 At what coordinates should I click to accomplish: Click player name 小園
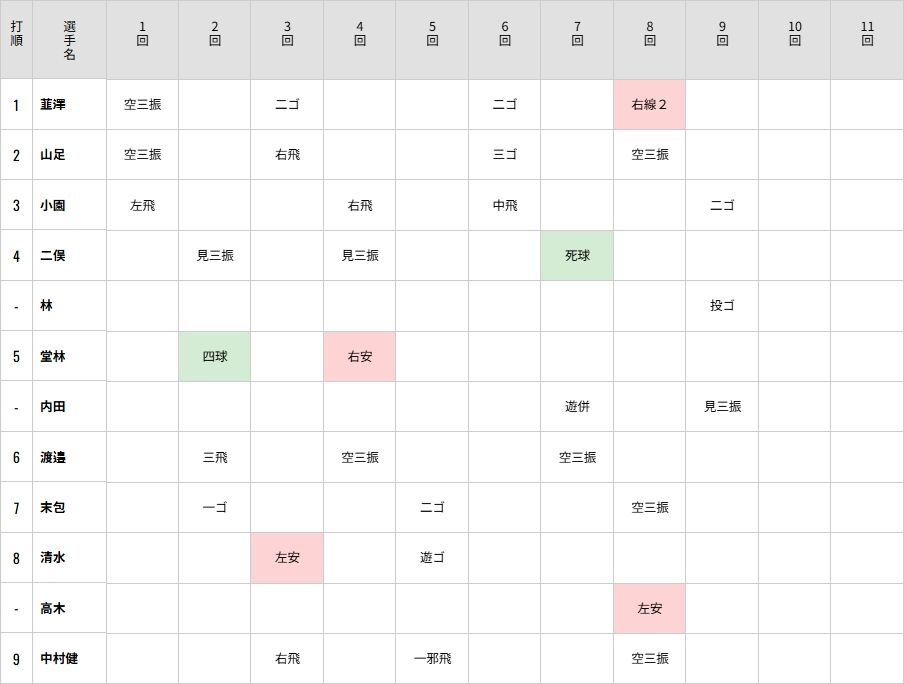click(53, 206)
